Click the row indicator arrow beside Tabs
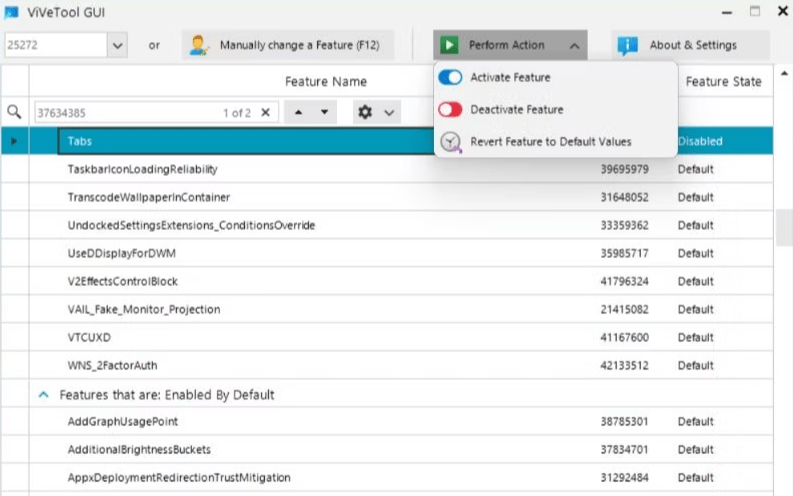 tap(14, 141)
